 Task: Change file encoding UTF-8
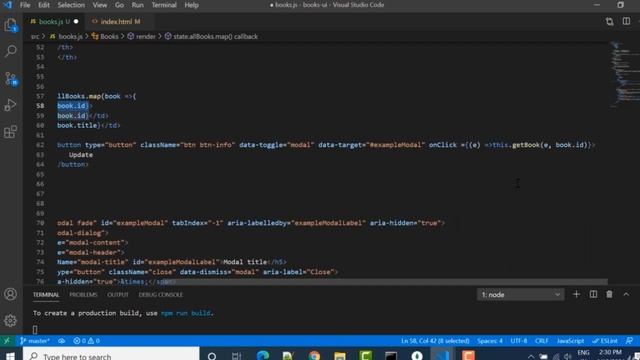point(519,341)
